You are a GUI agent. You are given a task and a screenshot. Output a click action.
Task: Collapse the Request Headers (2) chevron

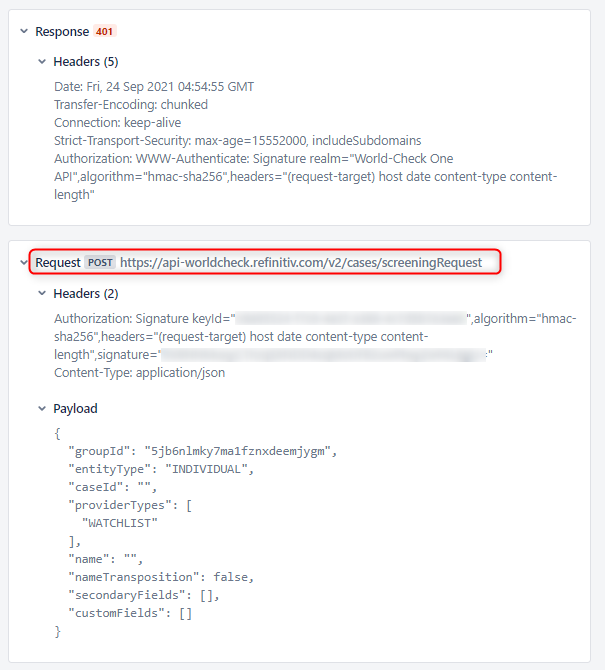pos(42,293)
